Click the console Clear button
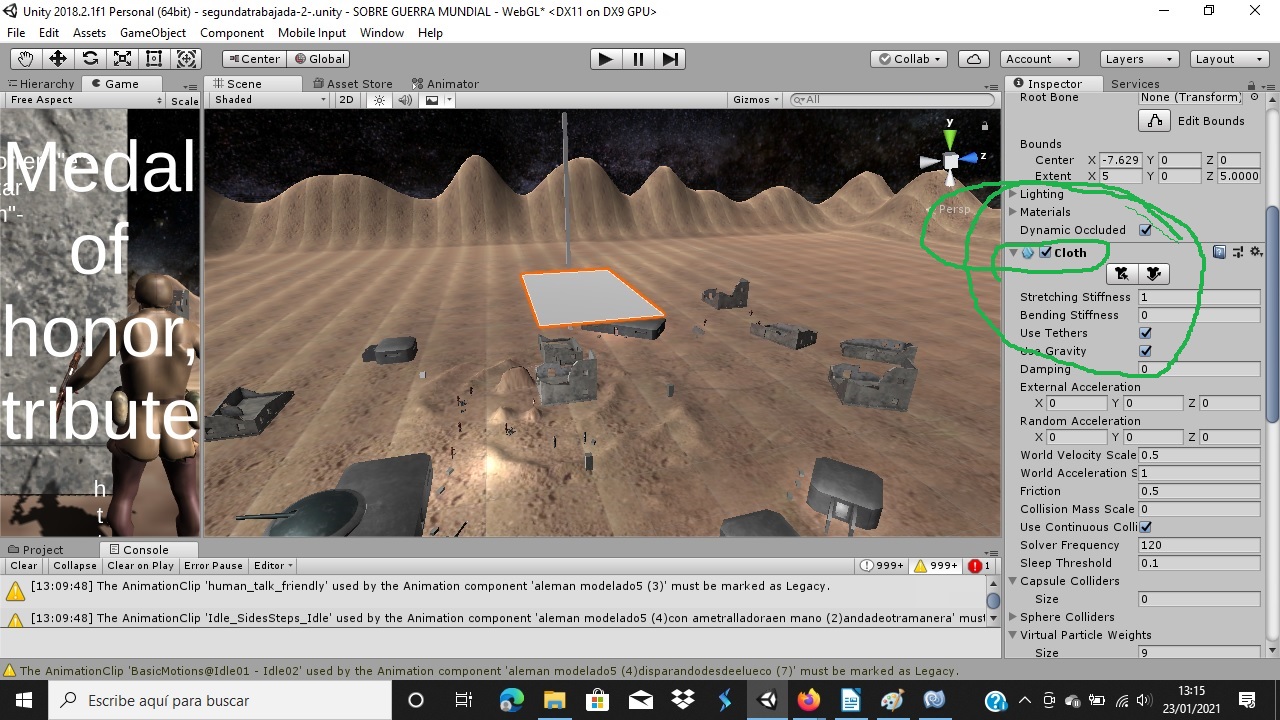This screenshot has width=1280, height=720. (x=24, y=566)
